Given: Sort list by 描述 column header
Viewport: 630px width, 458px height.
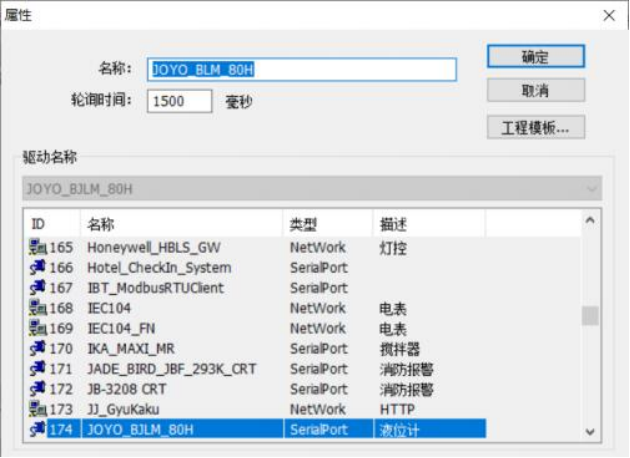Looking at the screenshot, I should coord(430,224).
